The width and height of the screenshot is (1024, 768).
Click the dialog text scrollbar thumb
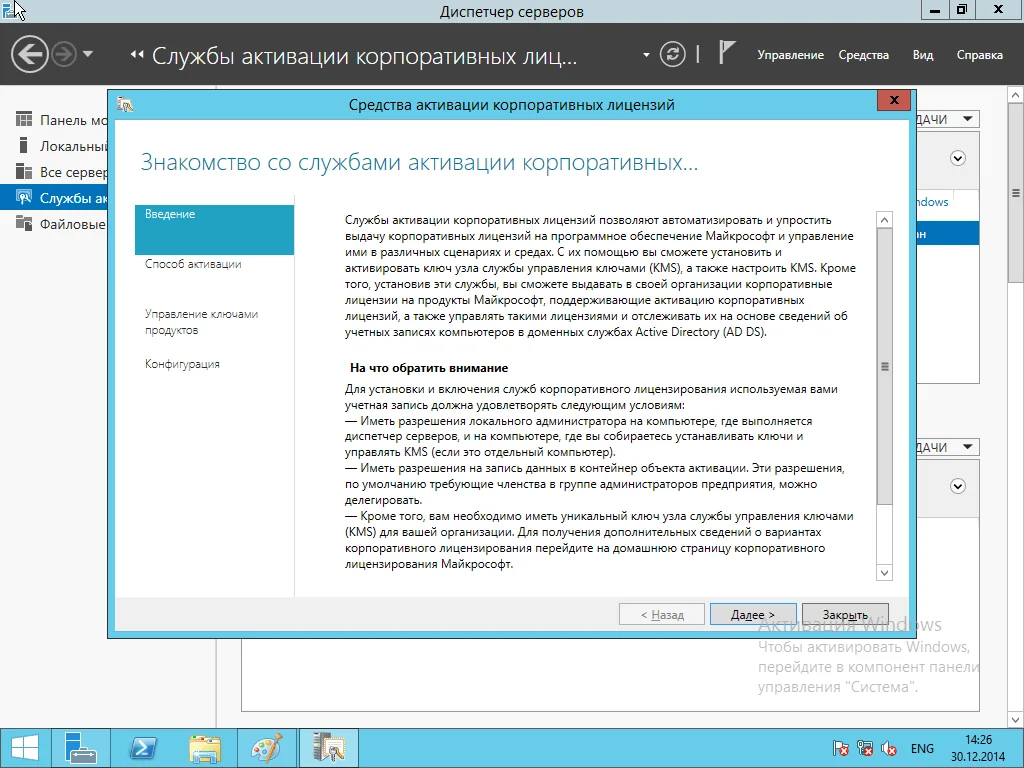884,366
